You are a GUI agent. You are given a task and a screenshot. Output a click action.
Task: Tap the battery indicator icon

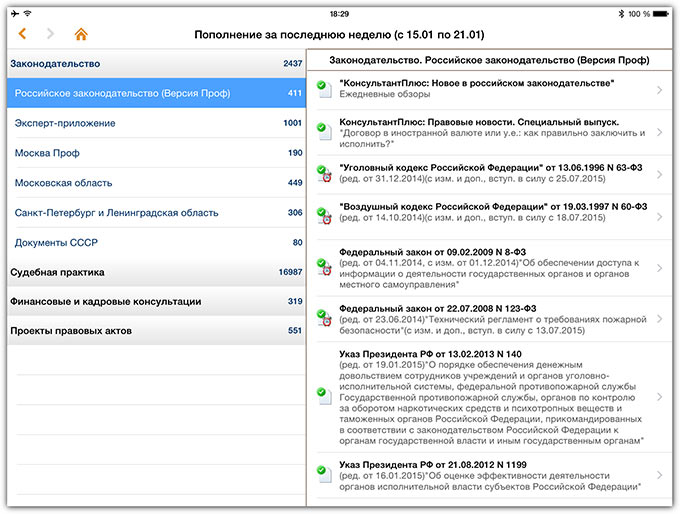(x=661, y=14)
